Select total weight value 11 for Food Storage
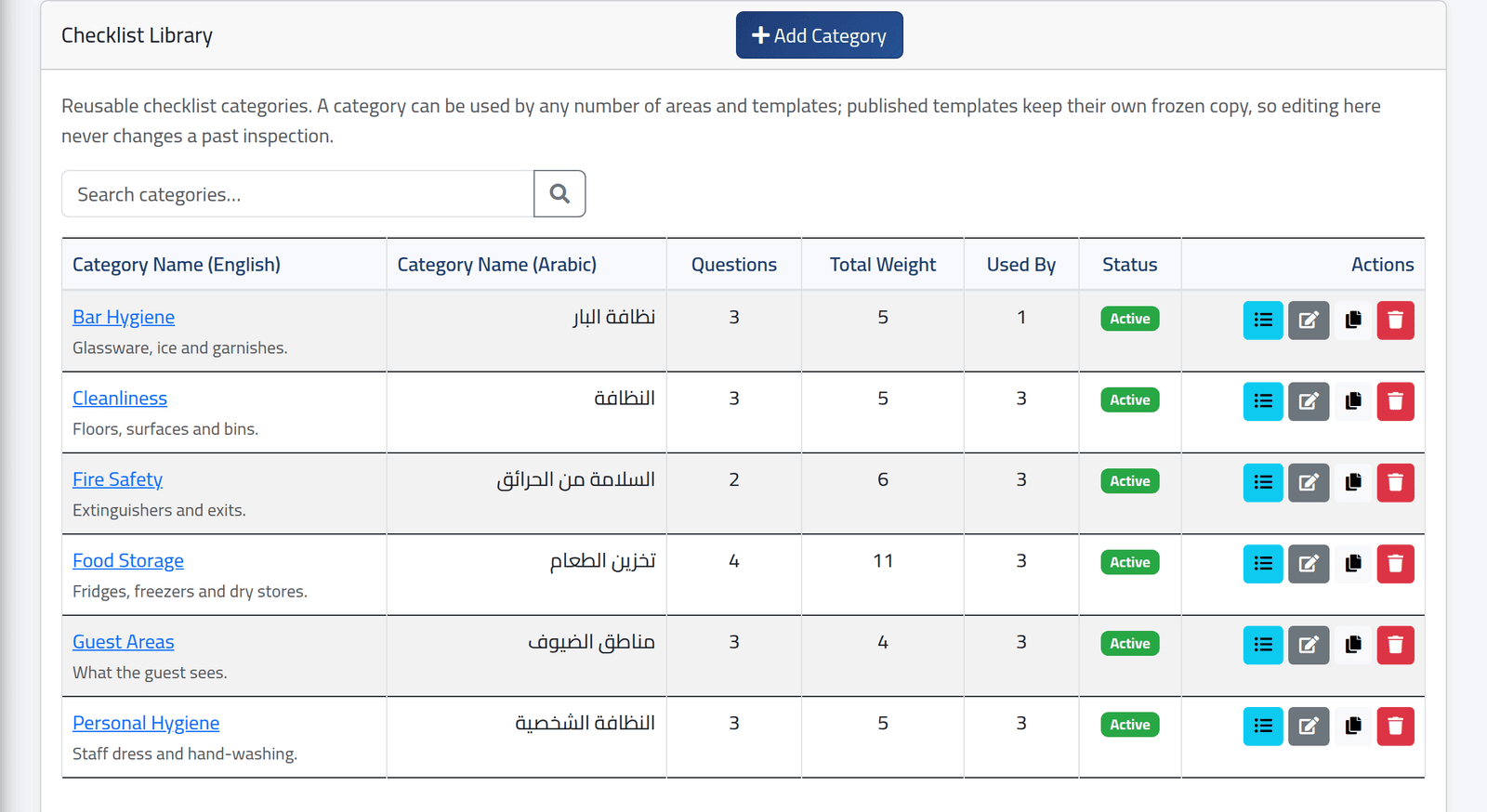The image size is (1487, 812). pyautogui.click(x=883, y=561)
